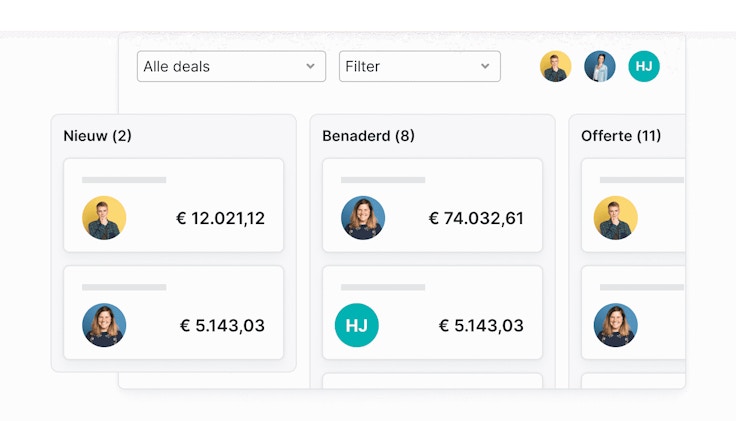Open the € 12.021,12 deal amount
Screen dimensions: 736x421
tap(220, 218)
